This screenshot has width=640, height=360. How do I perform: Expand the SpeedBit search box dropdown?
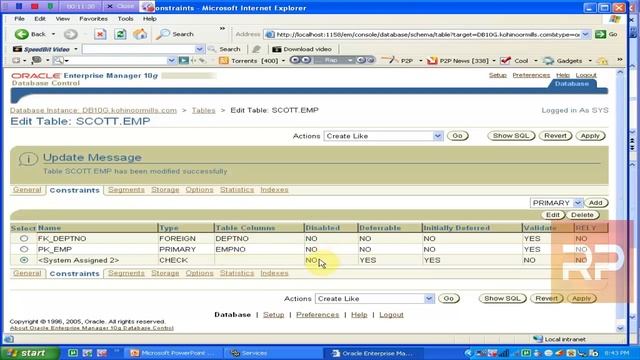[x=199, y=49]
